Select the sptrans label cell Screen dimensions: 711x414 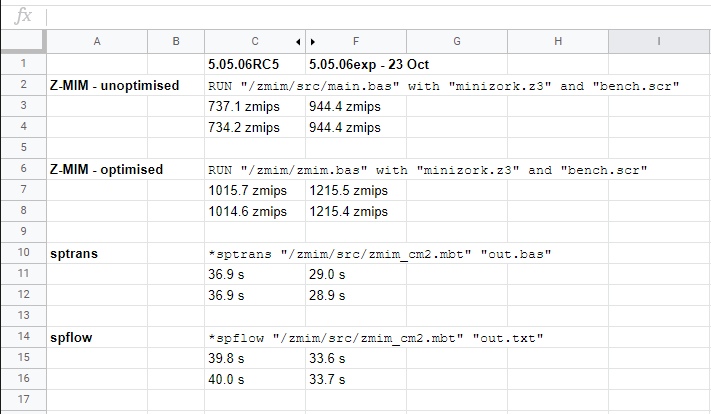[x=97, y=253]
